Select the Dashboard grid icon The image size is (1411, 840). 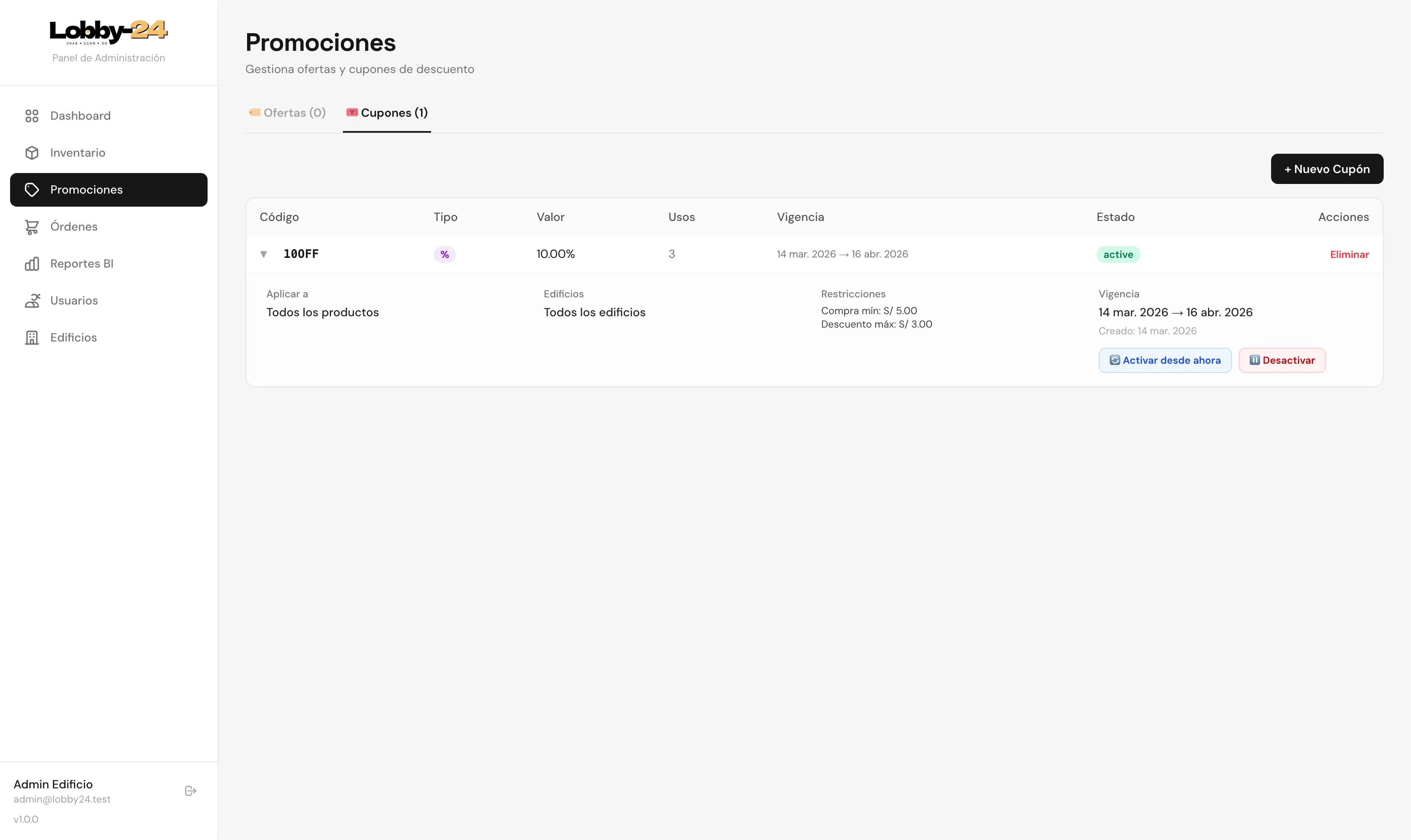click(32, 115)
